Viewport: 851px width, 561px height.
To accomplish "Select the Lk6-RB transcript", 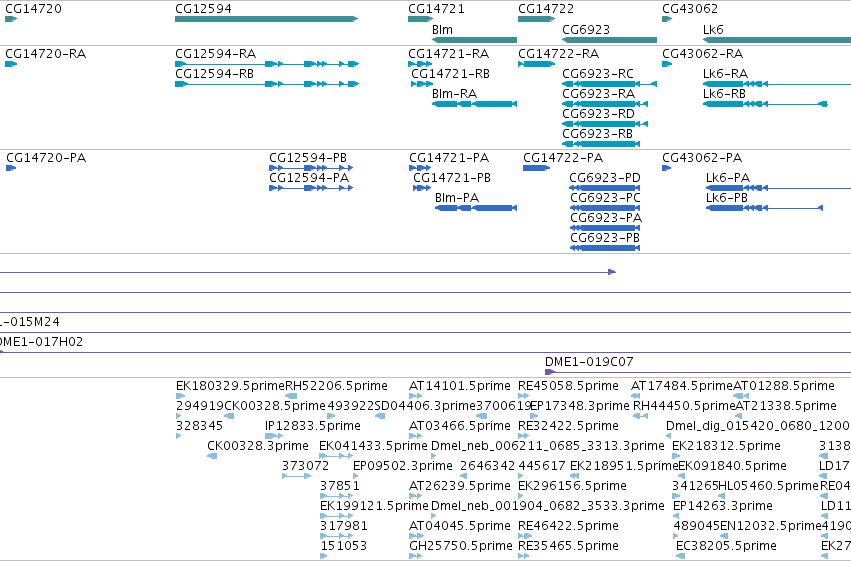I will [765, 104].
